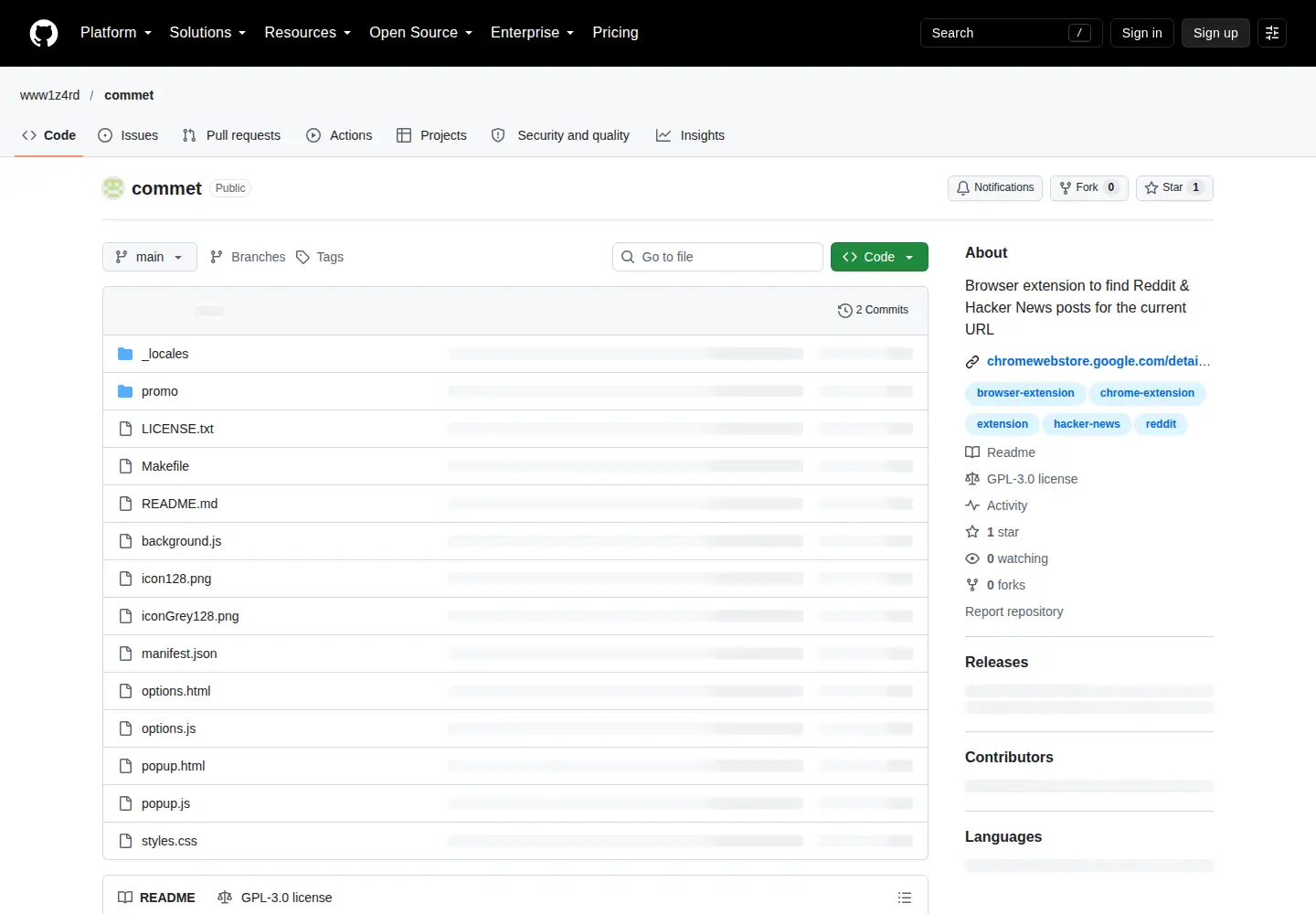
Task: Open the Resources dropdown
Action: 308,33
